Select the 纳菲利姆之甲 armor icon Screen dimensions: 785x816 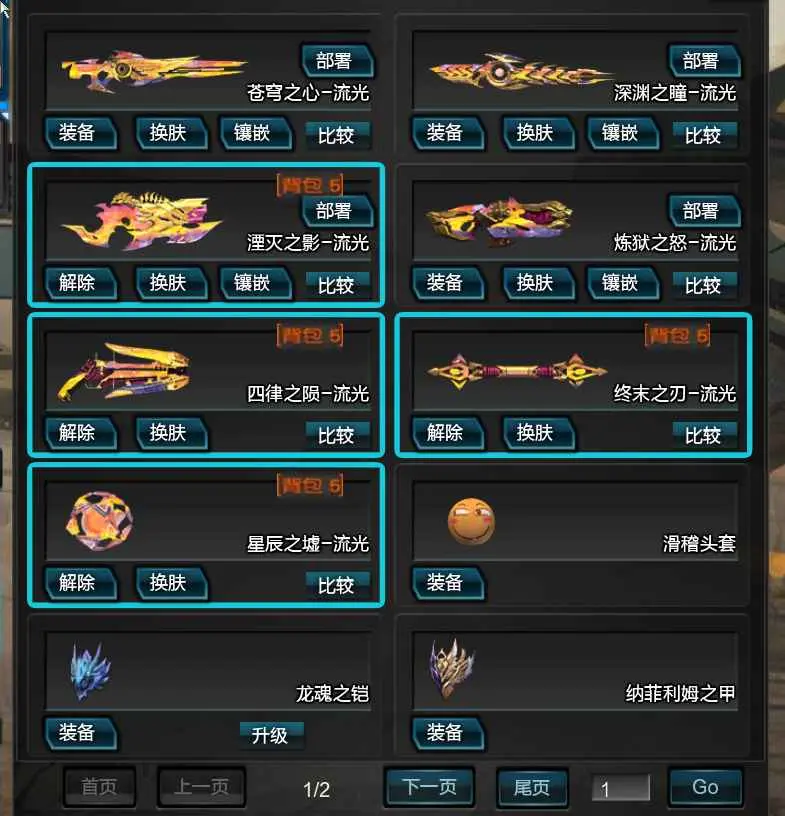452,668
